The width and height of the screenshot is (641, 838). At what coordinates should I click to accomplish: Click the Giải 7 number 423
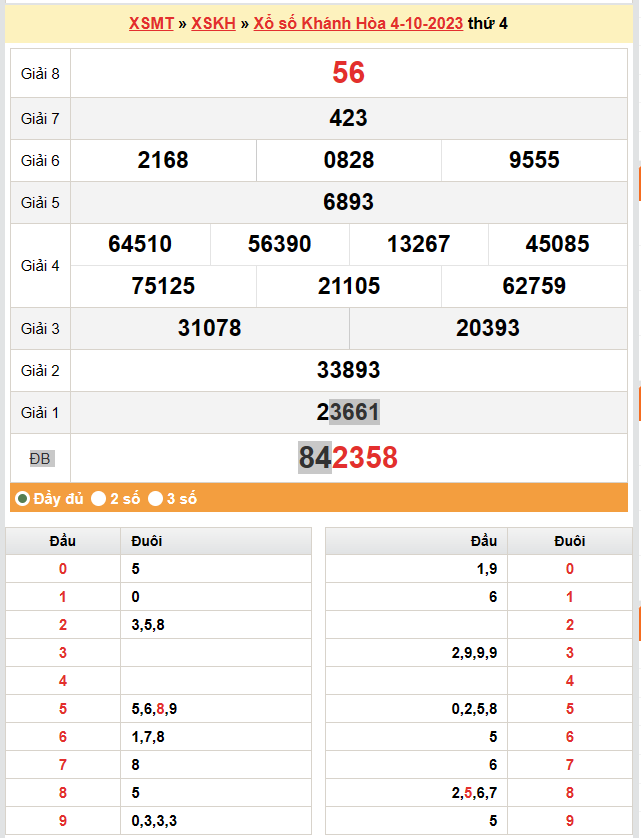click(348, 118)
